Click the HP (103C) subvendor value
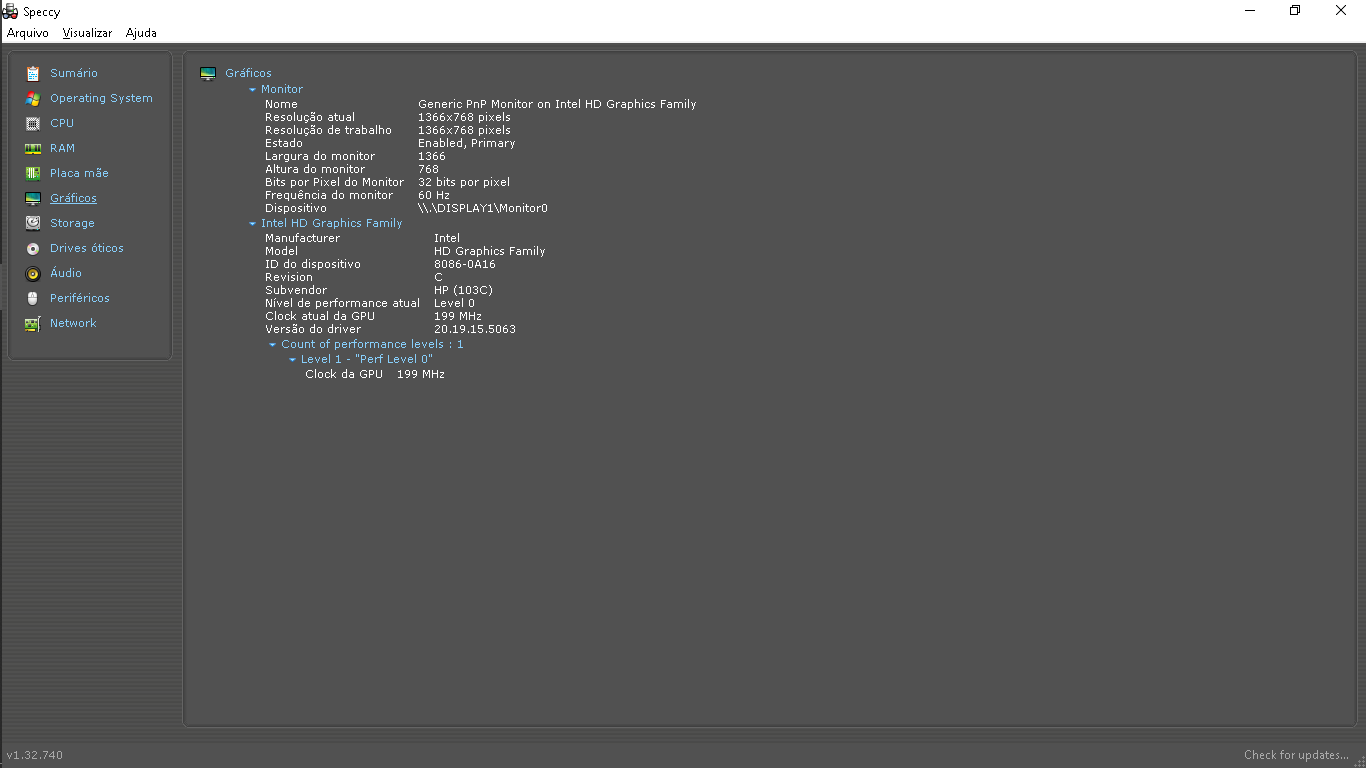Screen dimensions: 1366x768 (x=463, y=290)
